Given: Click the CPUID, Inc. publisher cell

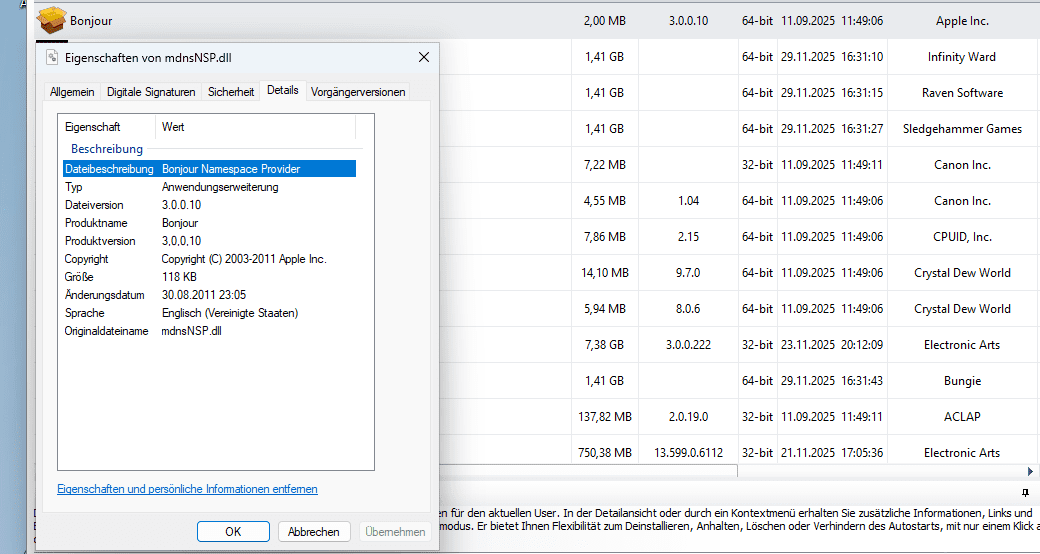Looking at the screenshot, I should pyautogui.click(x=962, y=237).
